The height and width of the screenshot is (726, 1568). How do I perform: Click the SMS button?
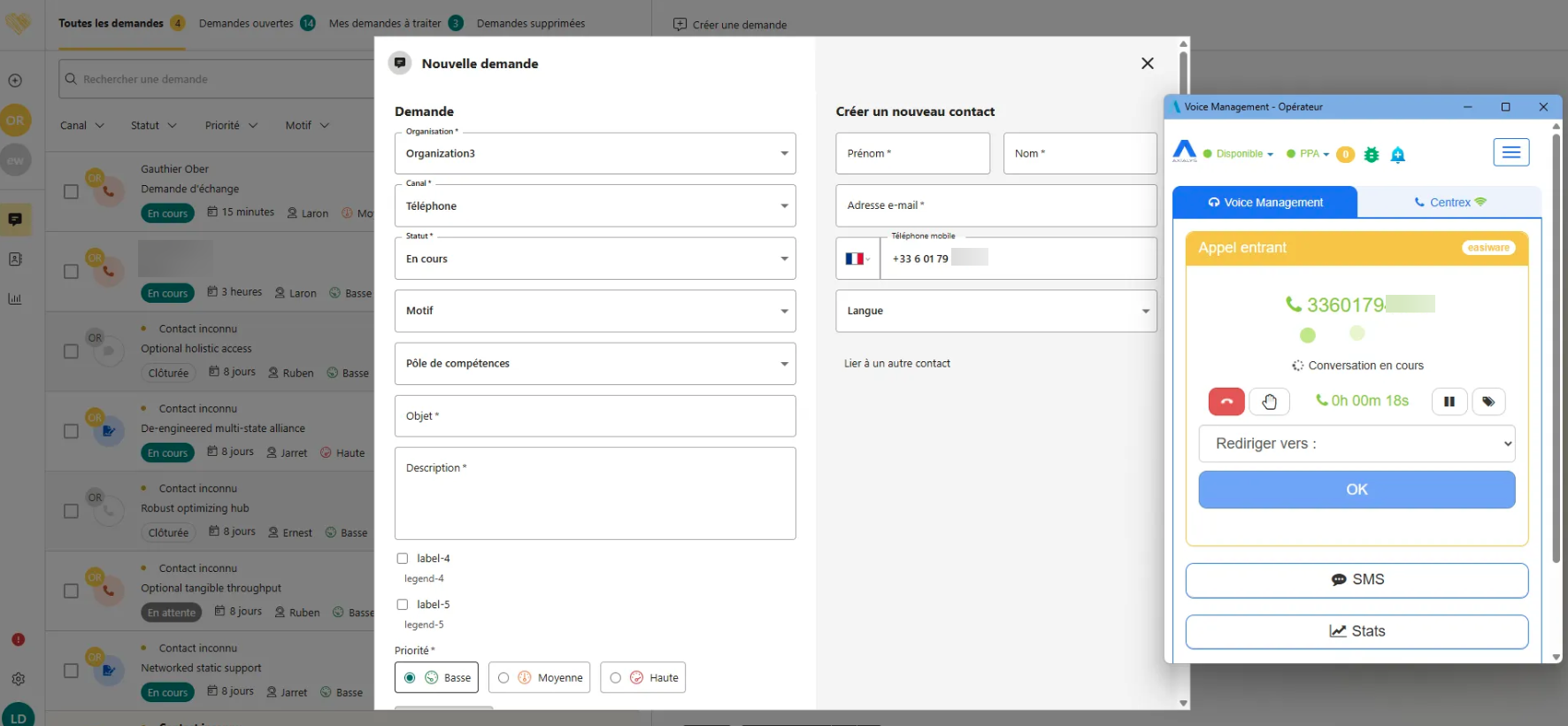(x=1356, y=580)
